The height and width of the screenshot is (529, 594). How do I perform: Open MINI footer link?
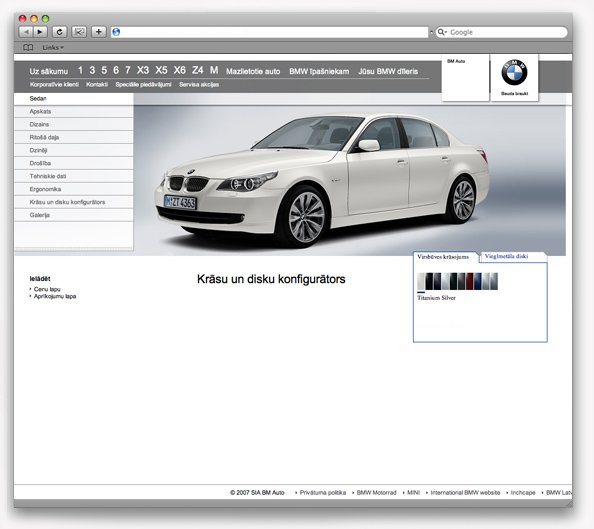[413, 493]
